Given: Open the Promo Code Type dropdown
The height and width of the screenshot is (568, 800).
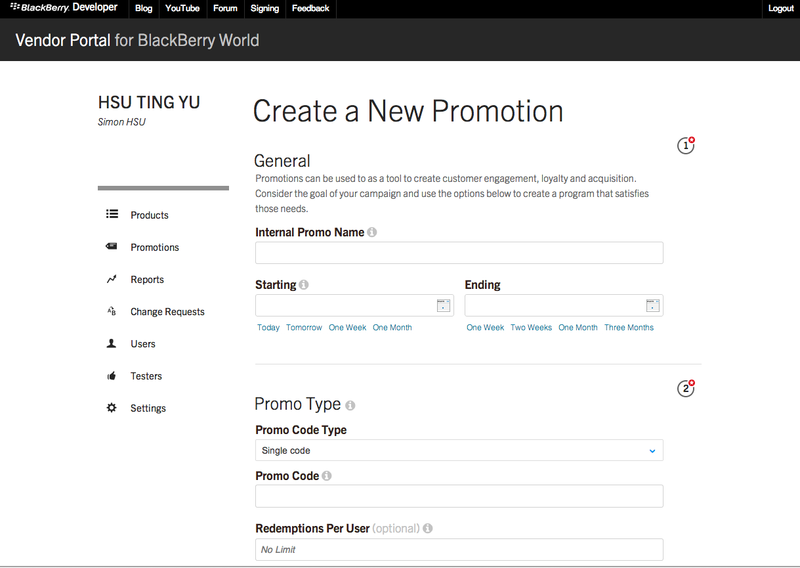Looking at the screenshot, I should click(x=459, y=450).
